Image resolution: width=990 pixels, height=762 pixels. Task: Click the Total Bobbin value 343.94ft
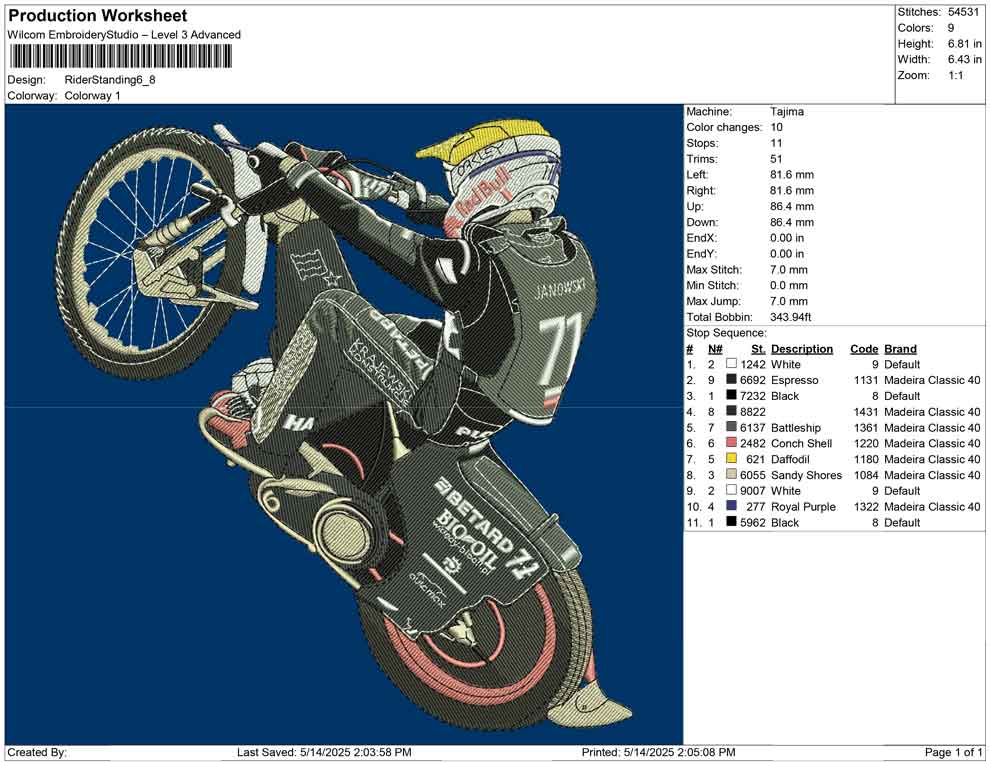coord(790,317)
